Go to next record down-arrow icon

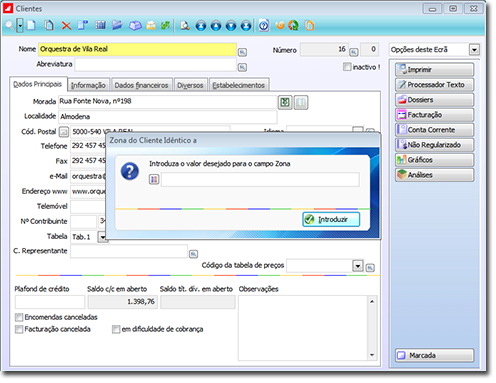pyautogui.click(x=231, y=26)
